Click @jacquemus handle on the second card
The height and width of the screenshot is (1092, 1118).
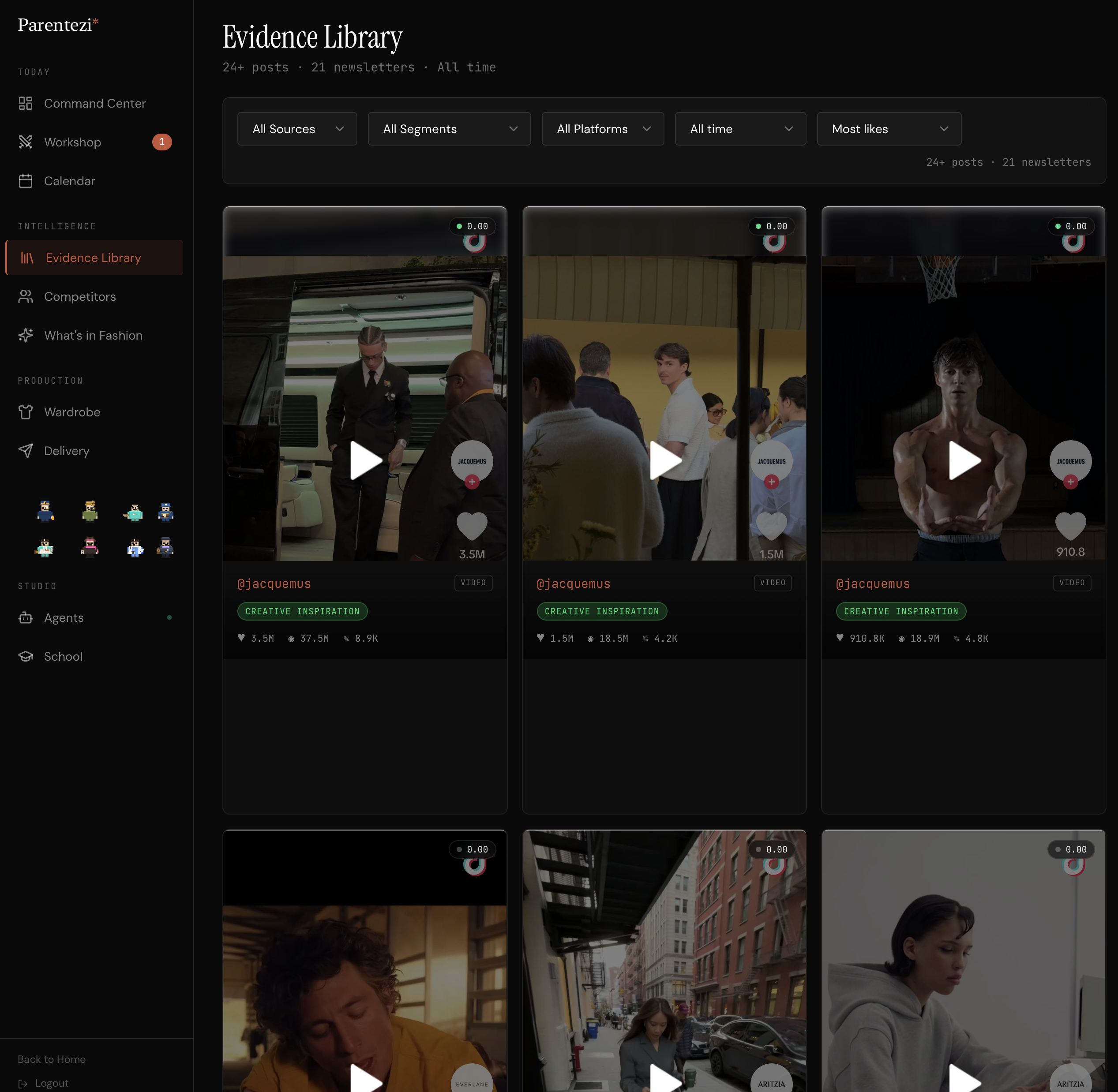click(x=574, y=584)
